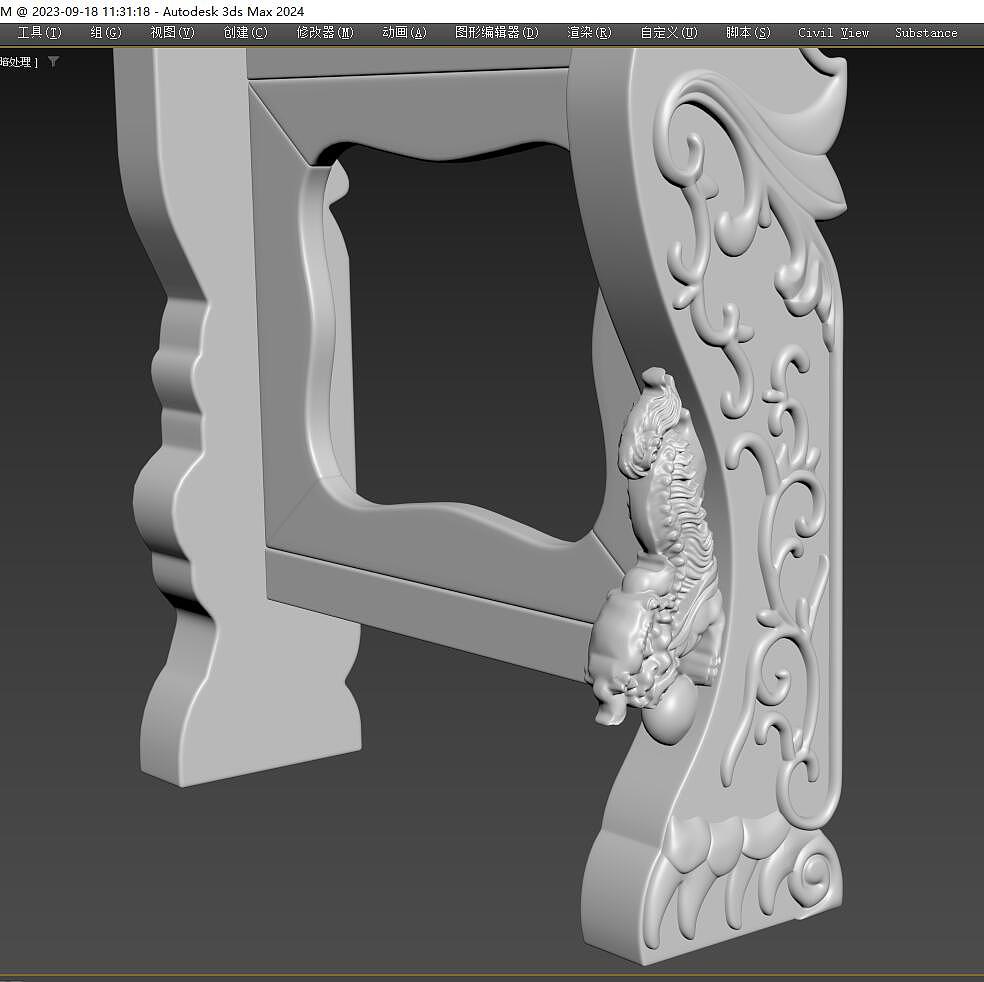Open the 视图(V) menu

(x=172, y=32)
